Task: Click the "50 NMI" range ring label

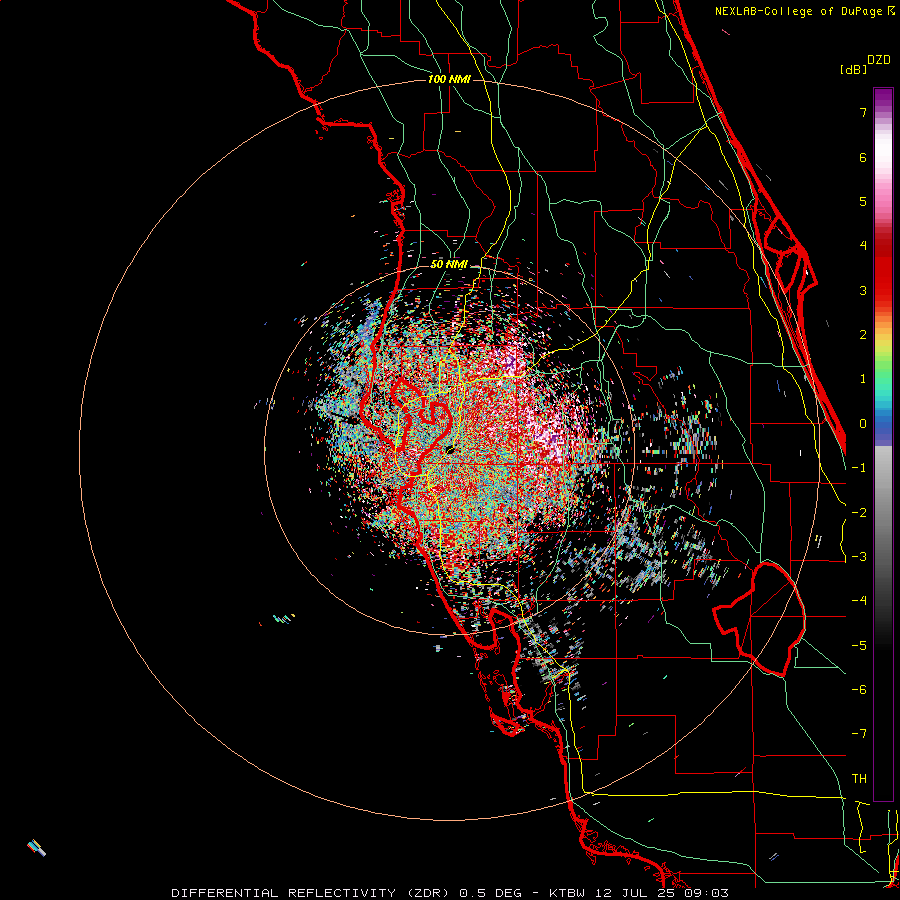Action: tap(449, 265)
